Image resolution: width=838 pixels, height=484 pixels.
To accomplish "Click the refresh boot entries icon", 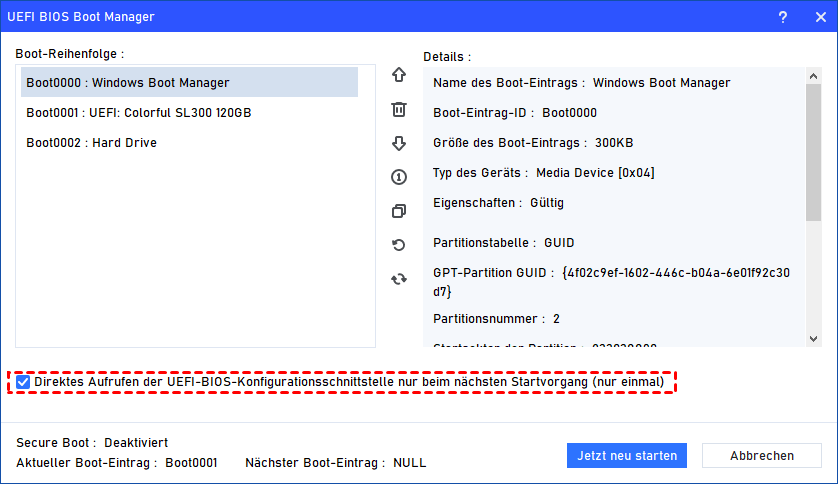I will coord(399,279).
